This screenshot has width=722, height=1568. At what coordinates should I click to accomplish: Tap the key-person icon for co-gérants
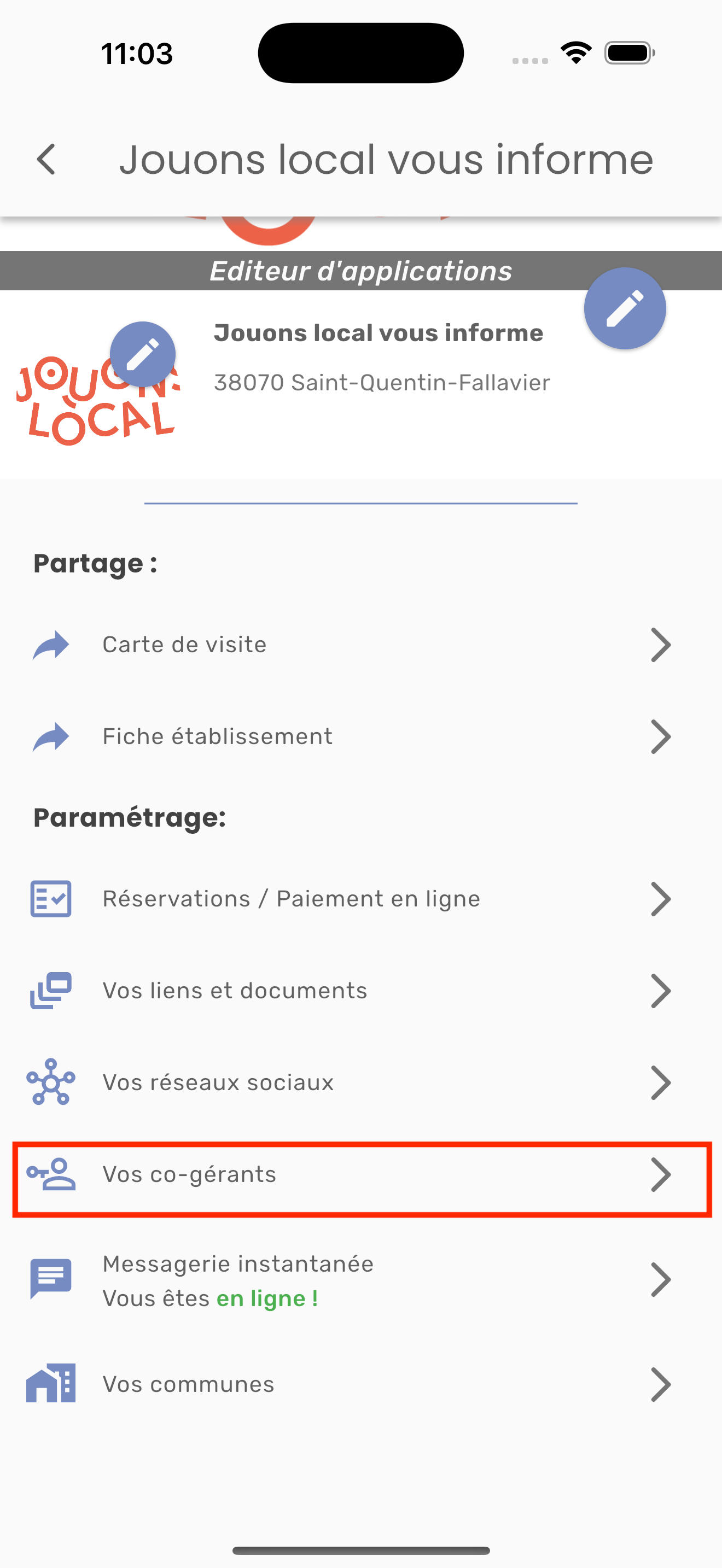(x=51, y=1174)
